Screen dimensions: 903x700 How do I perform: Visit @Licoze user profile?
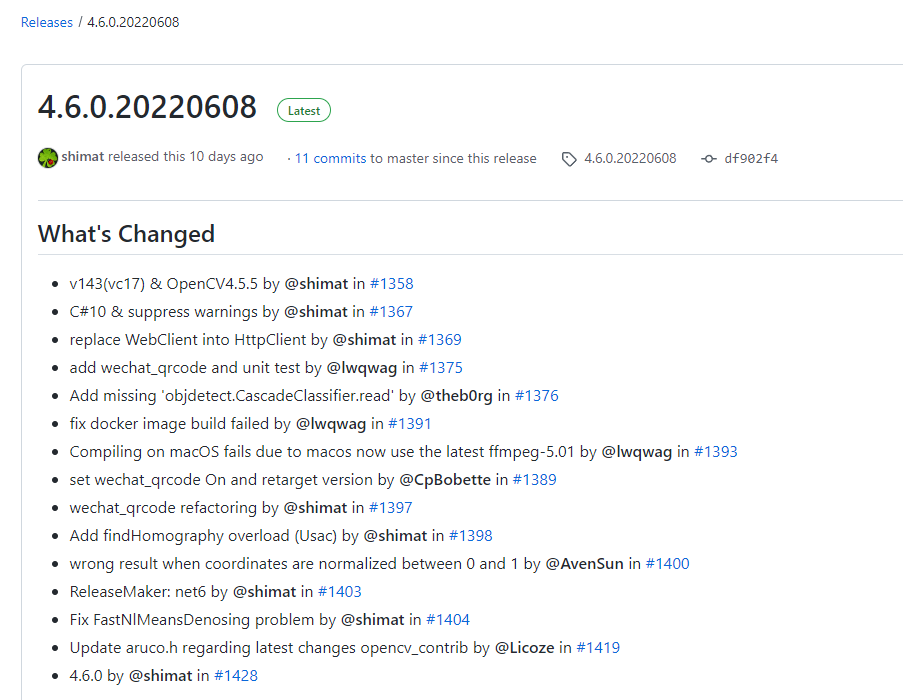point(525,648)
